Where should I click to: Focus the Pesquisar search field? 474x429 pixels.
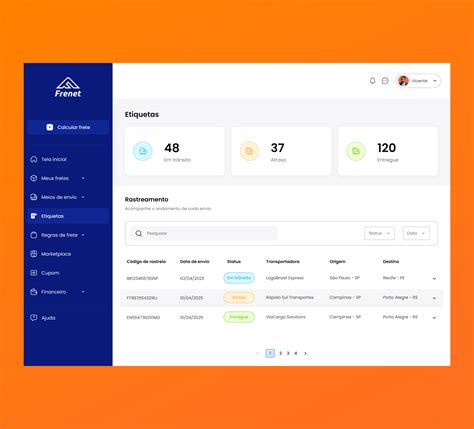point(204,233)
